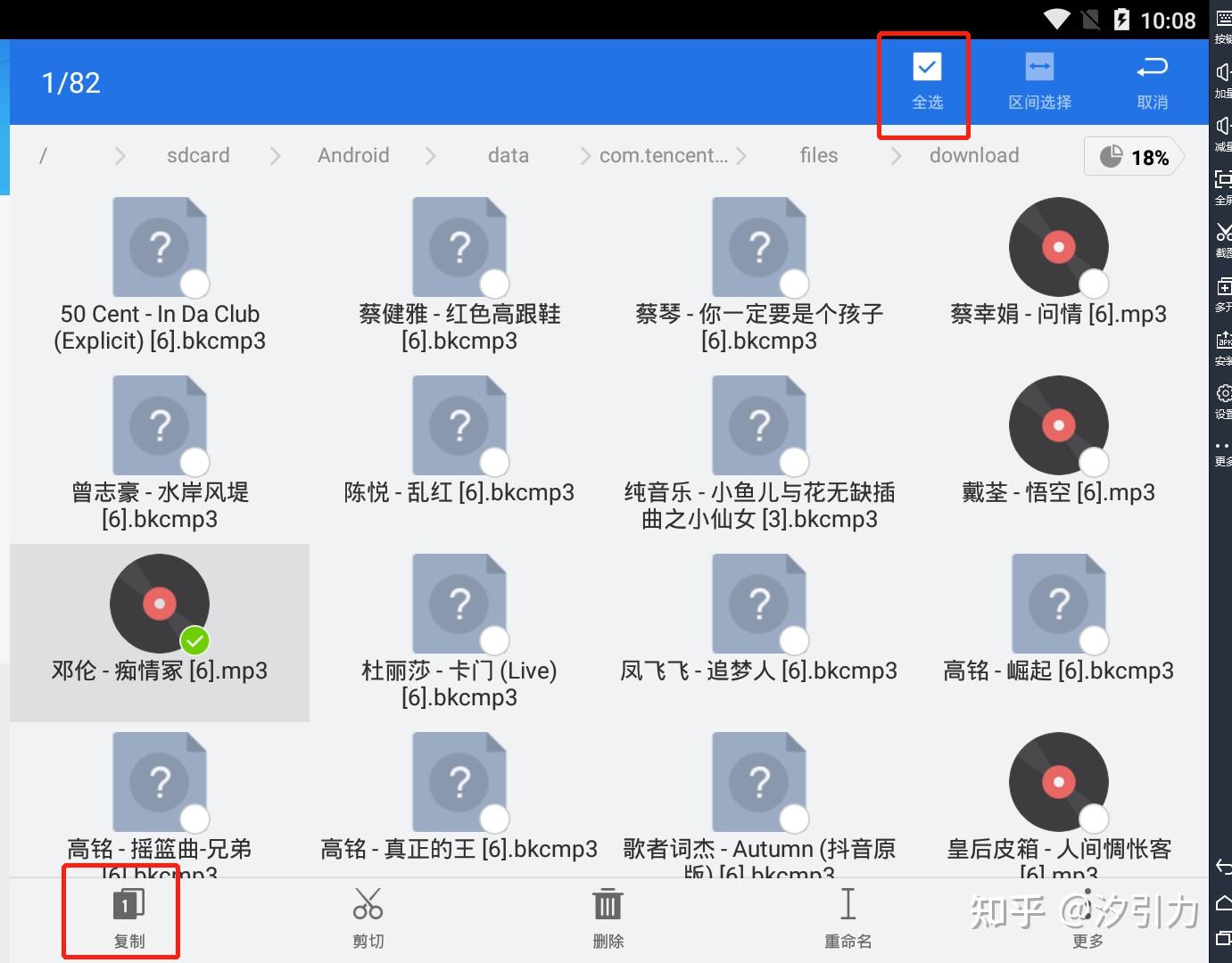Tap the vinyl icon of 皇后皮箱 - 人间惆怅客

pos(1059,782)
